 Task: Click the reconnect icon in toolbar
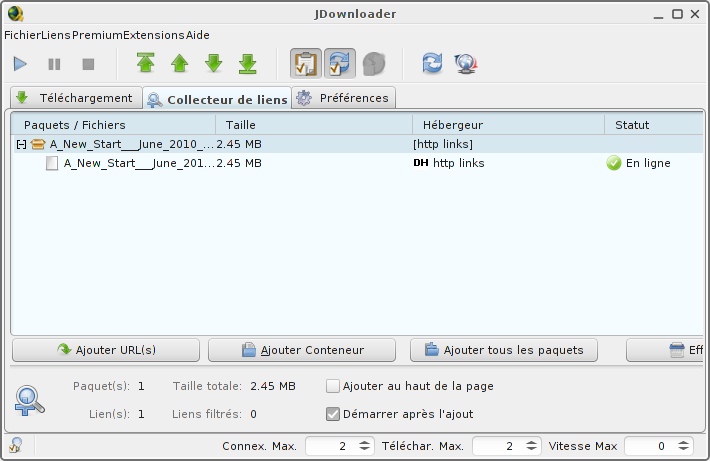[x=432, y=64]
